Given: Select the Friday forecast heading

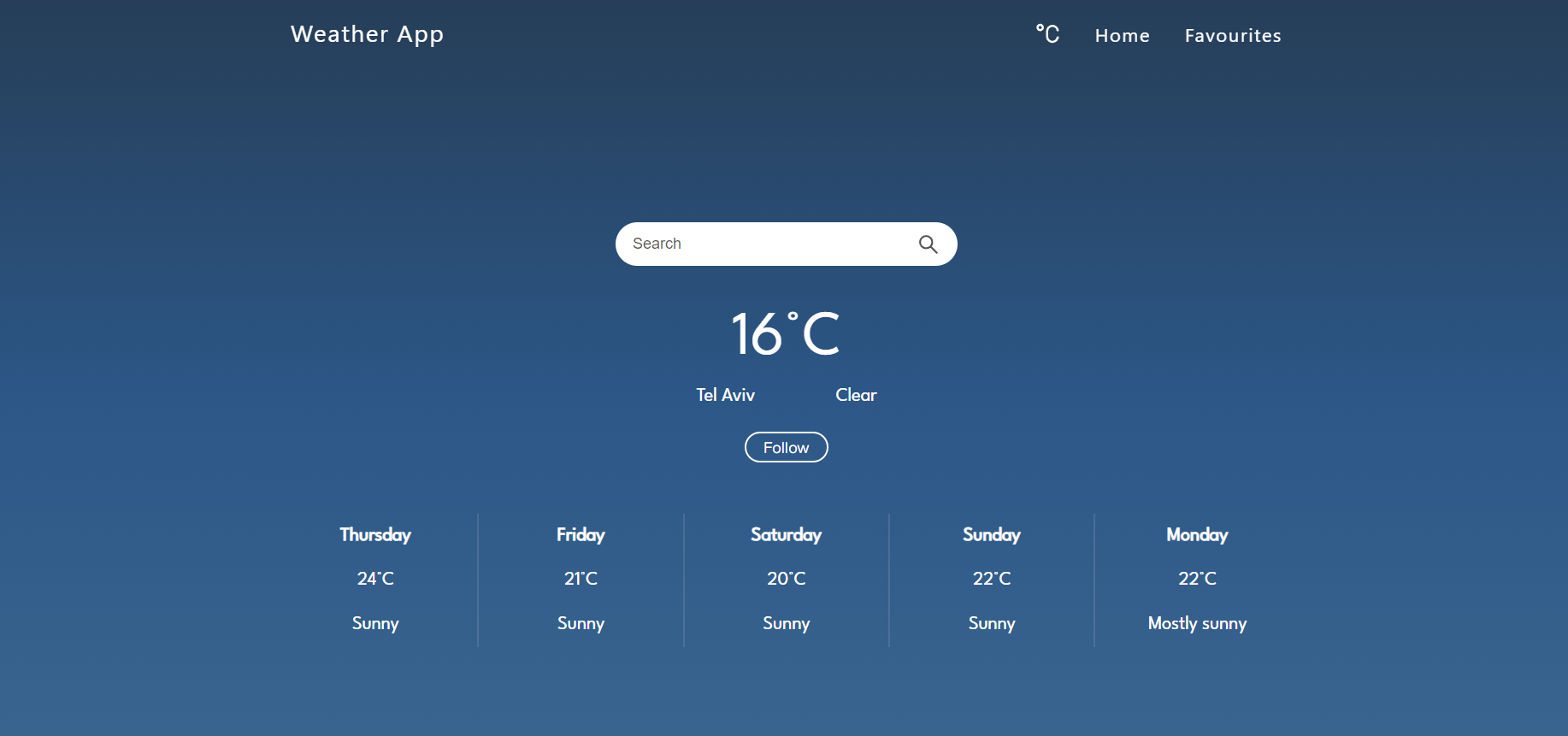Looking at the screenshot, I should [581, 535].
